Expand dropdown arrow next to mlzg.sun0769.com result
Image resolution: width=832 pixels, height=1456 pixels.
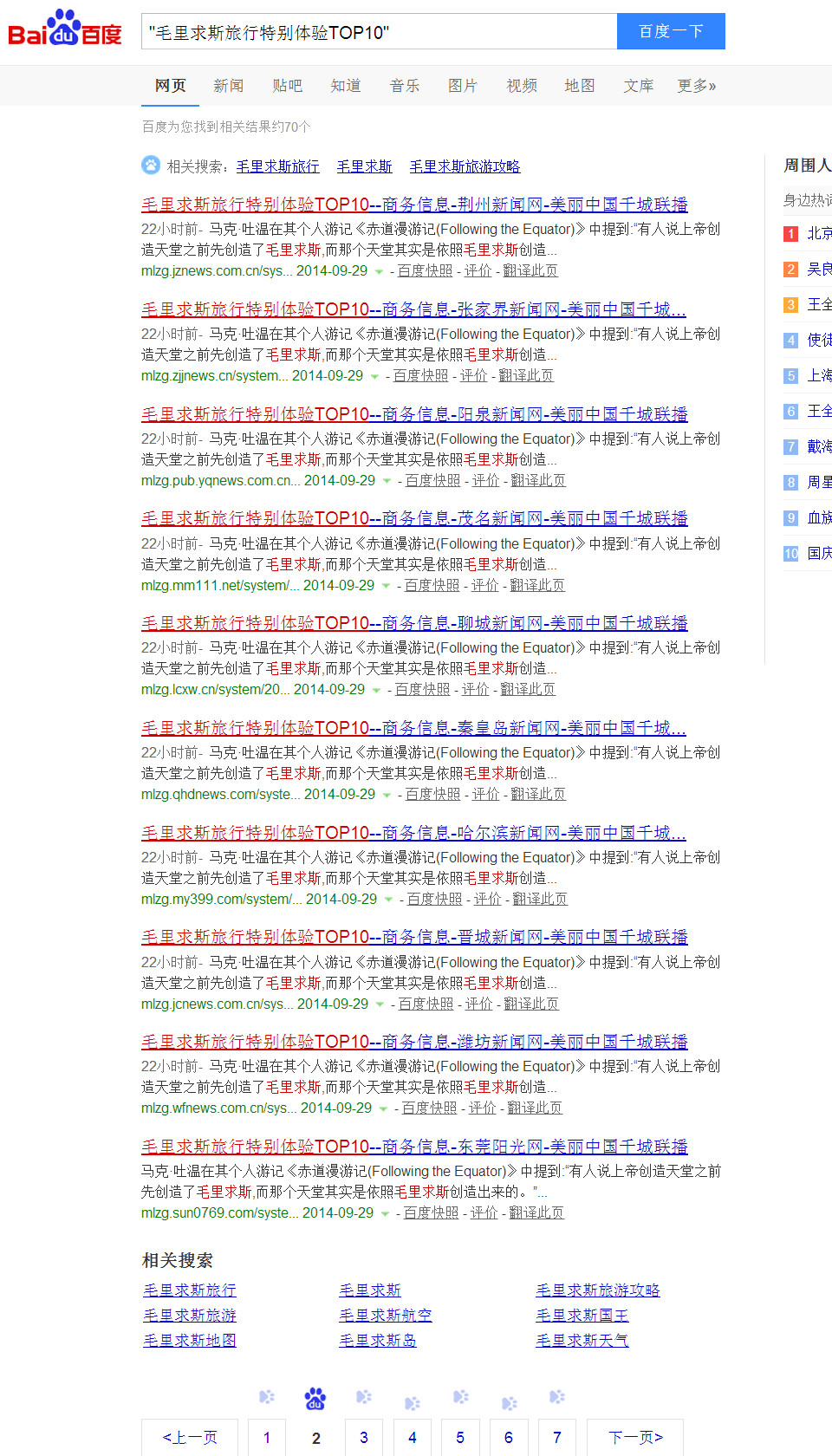[x=385, y=1214]
